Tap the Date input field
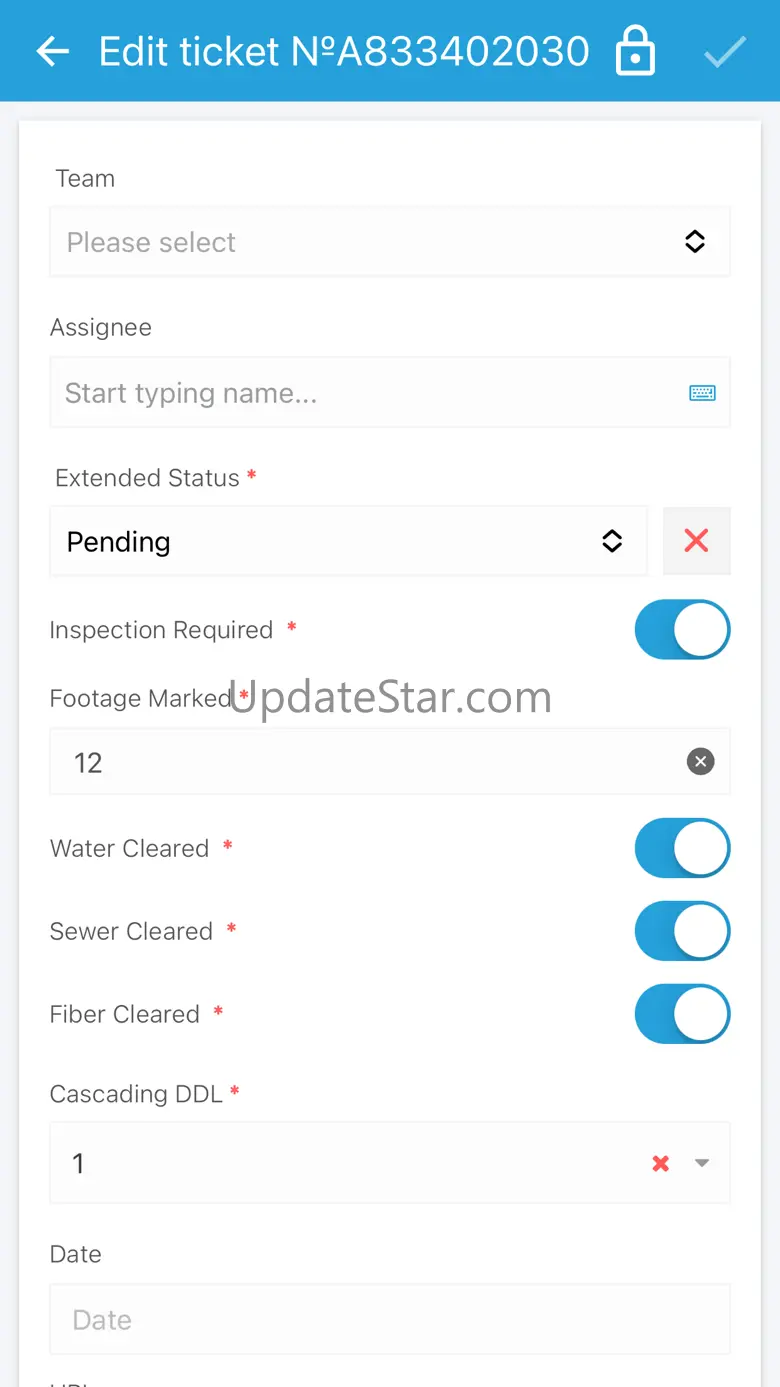 click(390, 1320)
